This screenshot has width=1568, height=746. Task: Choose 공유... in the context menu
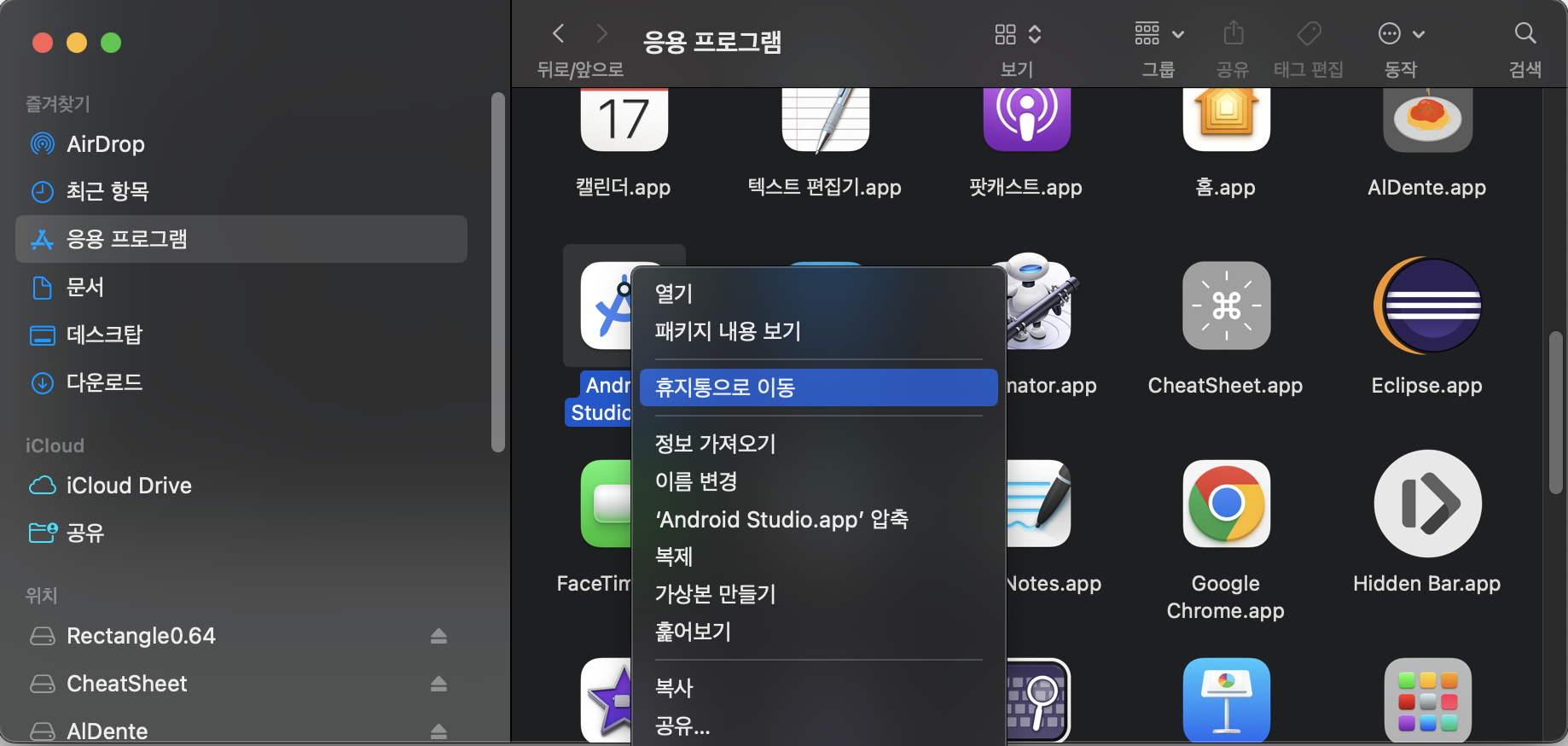[x=819, y=726]
